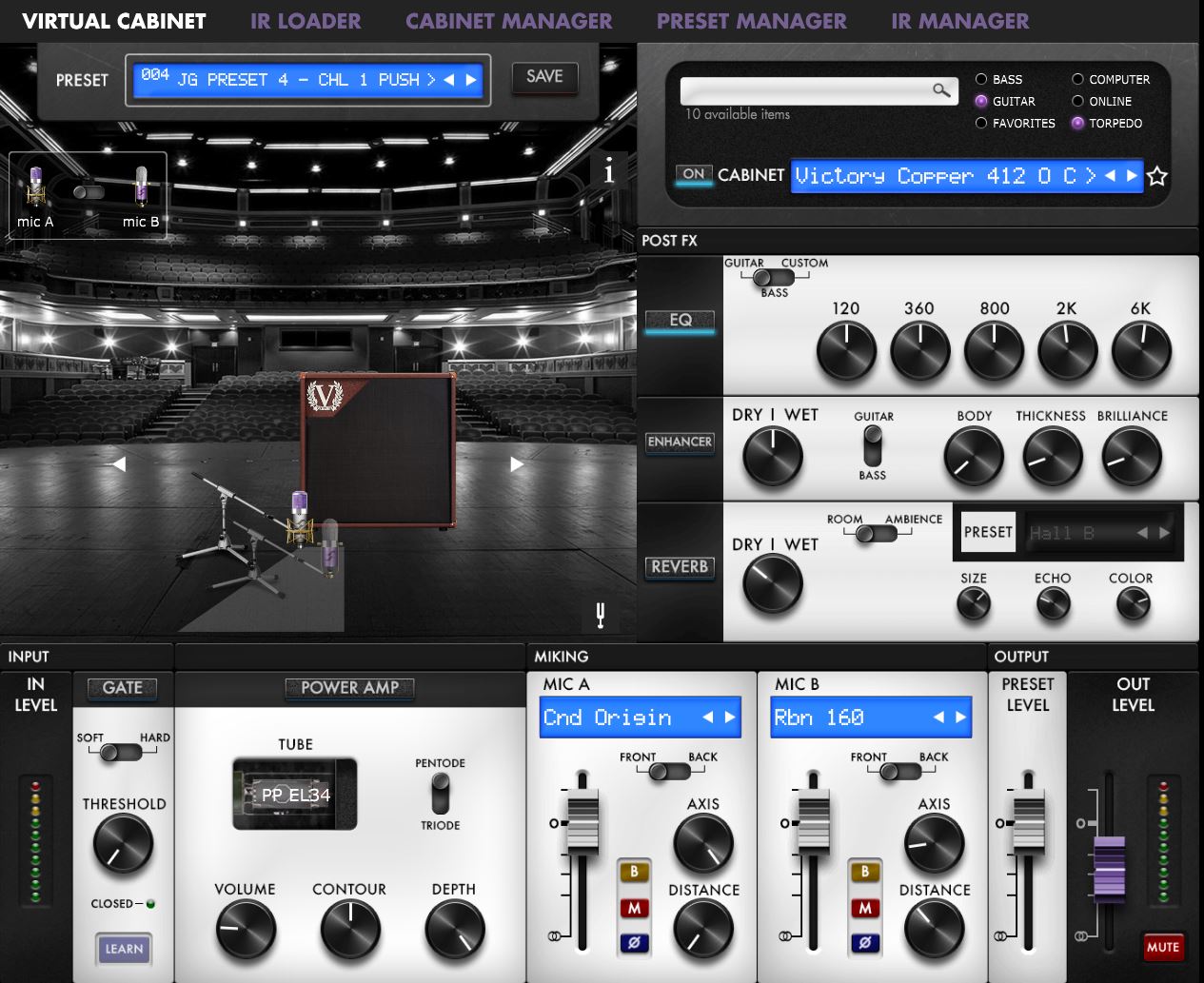
Task: Click MIC A mute M button
Action: [634, 908]
